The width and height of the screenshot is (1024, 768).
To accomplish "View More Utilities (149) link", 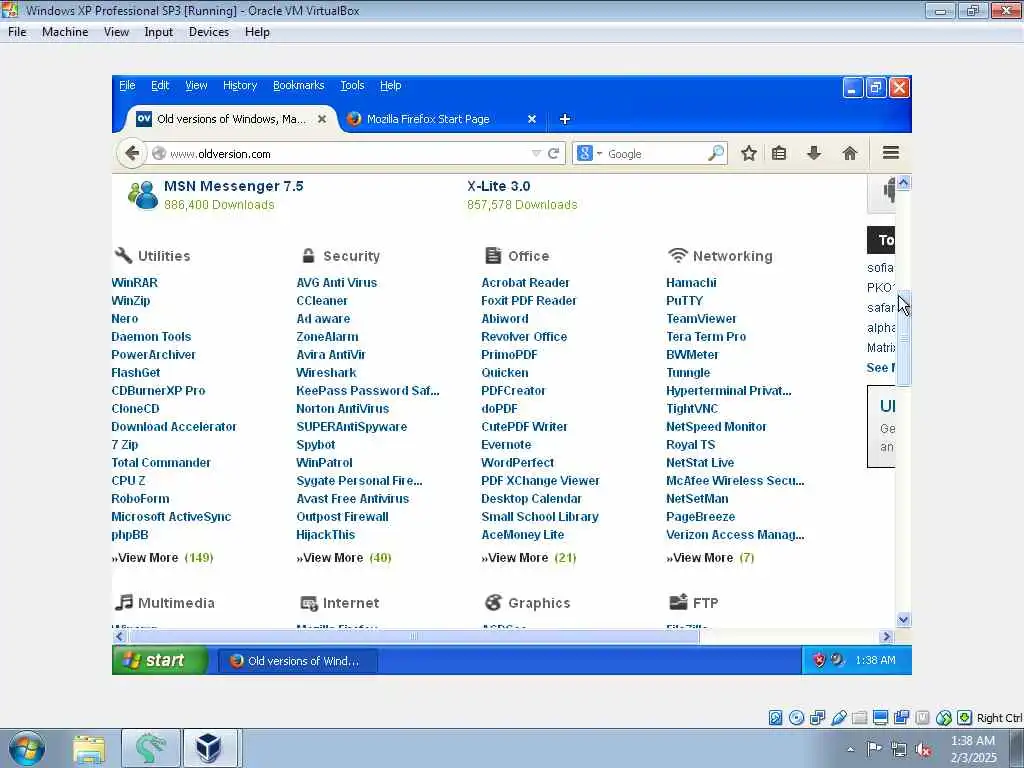I will tap(163, 558).
